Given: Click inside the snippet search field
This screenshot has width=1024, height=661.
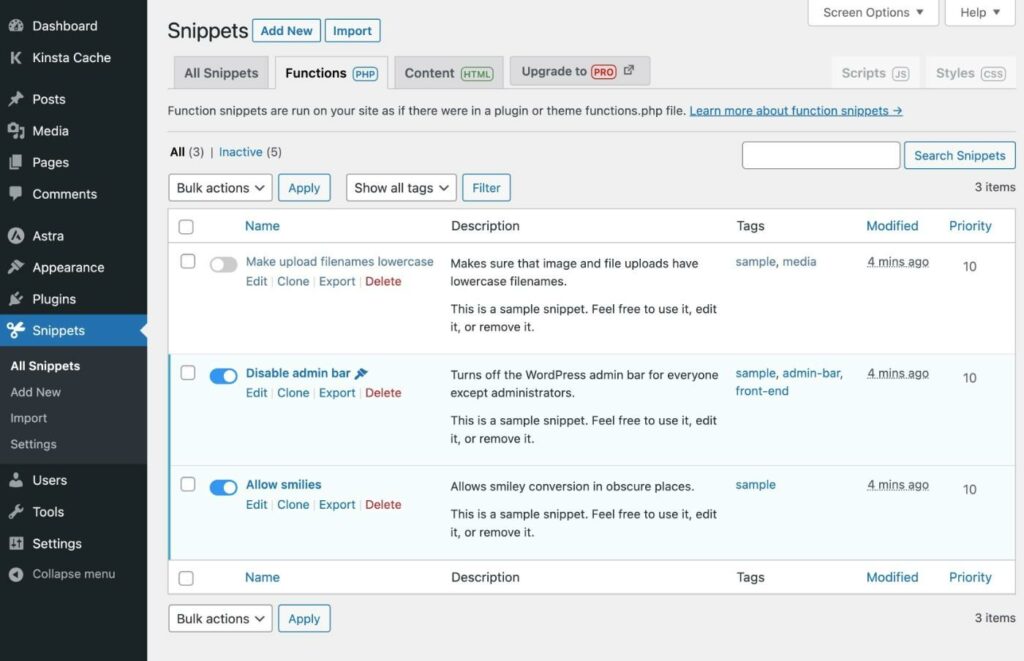Looking at the screenshot, I should [820, 155].
